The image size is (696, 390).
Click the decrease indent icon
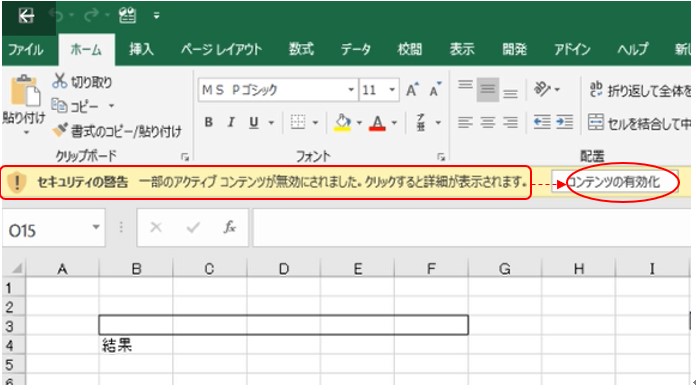coord(542,122)
